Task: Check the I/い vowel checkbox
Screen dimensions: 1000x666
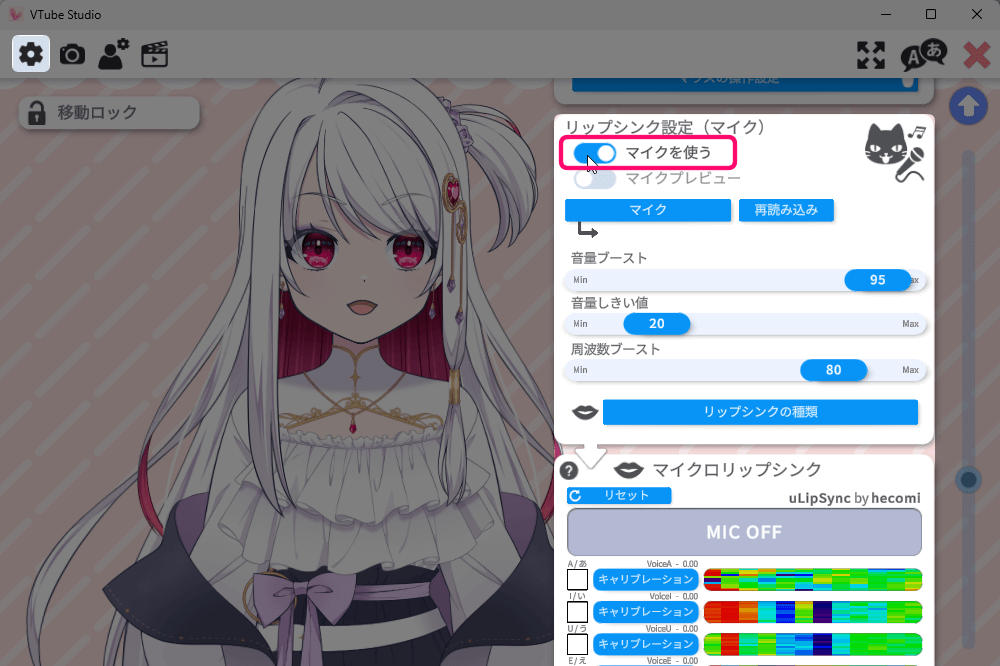Action: pos(577,611)
